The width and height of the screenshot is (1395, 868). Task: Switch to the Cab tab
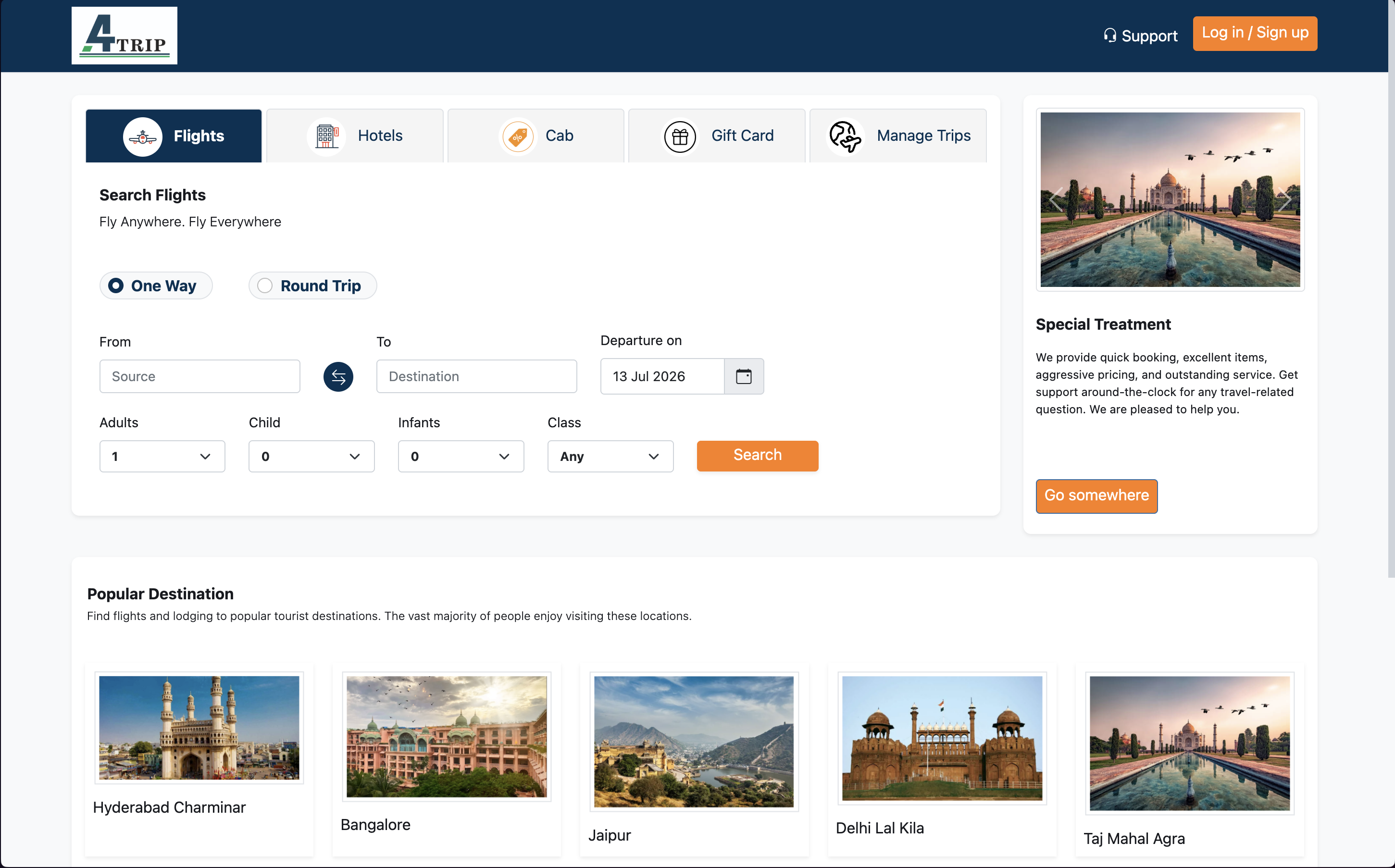point(536,136)
